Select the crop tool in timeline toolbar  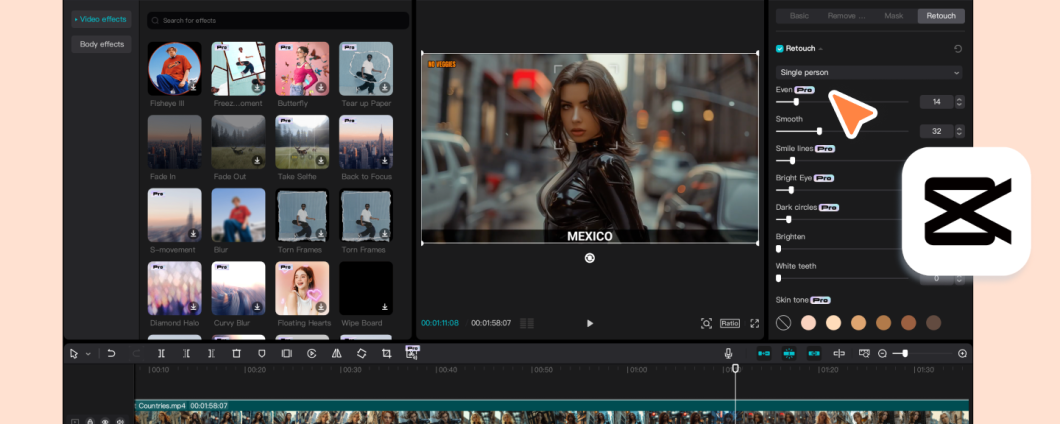[x=386, y=354]
